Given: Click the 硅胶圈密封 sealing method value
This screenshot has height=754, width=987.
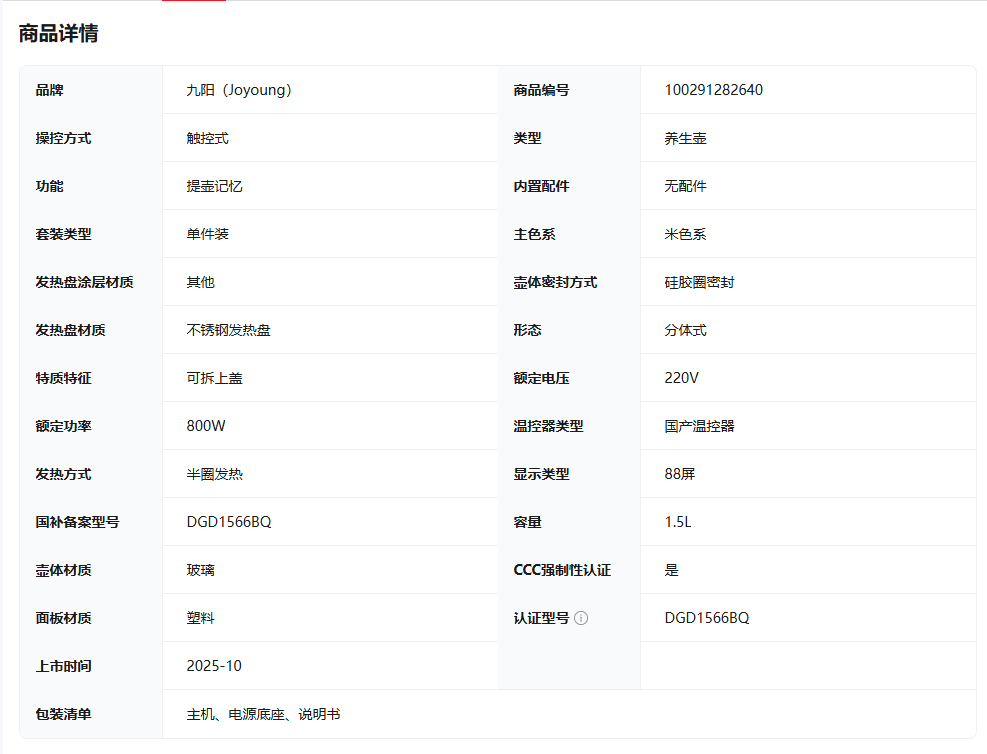Looking at the screenshot, I should click(699, 282).
